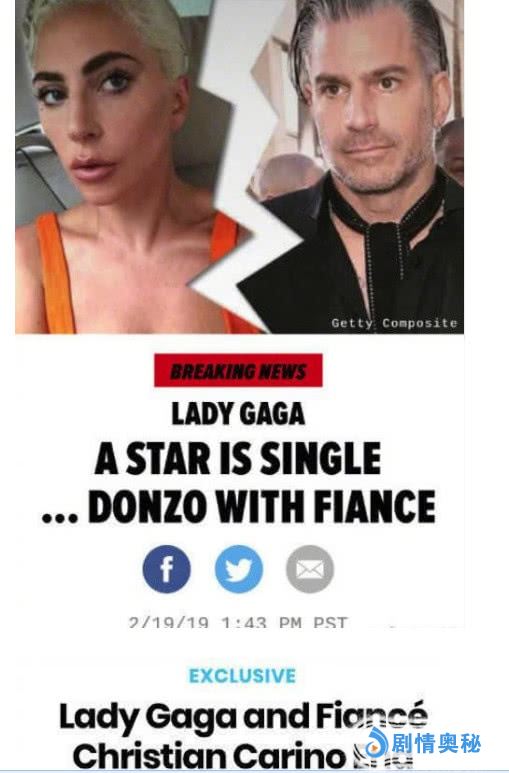Click the 1:43 PM PST time

285,622
